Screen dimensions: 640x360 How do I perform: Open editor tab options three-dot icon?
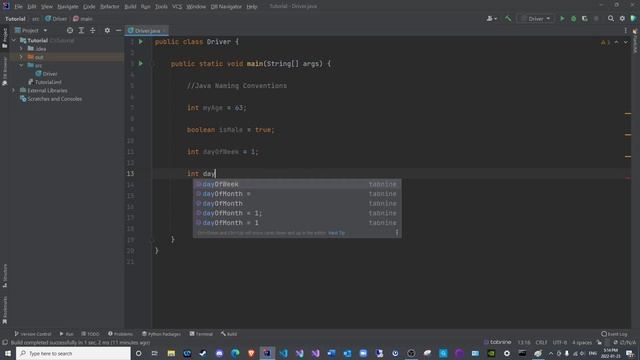(x=625, y=31)
